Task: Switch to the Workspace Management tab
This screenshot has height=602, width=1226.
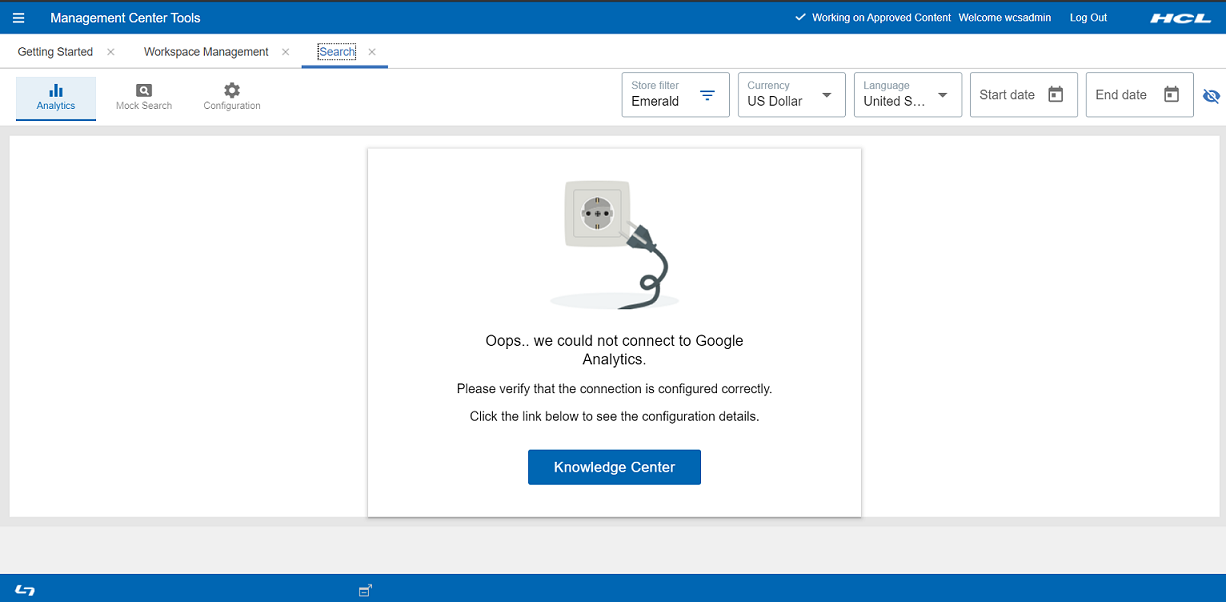Action: (x=206, y=52)
